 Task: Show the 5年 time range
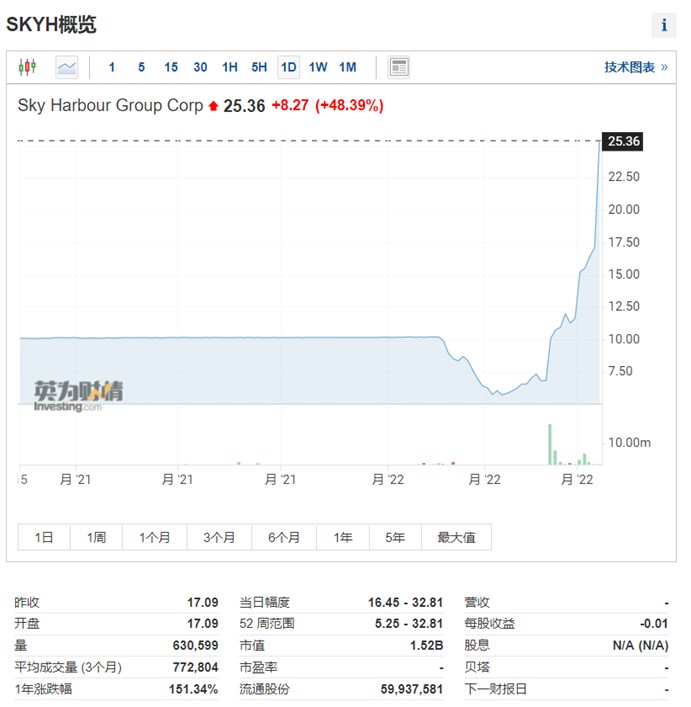point(395,537)
